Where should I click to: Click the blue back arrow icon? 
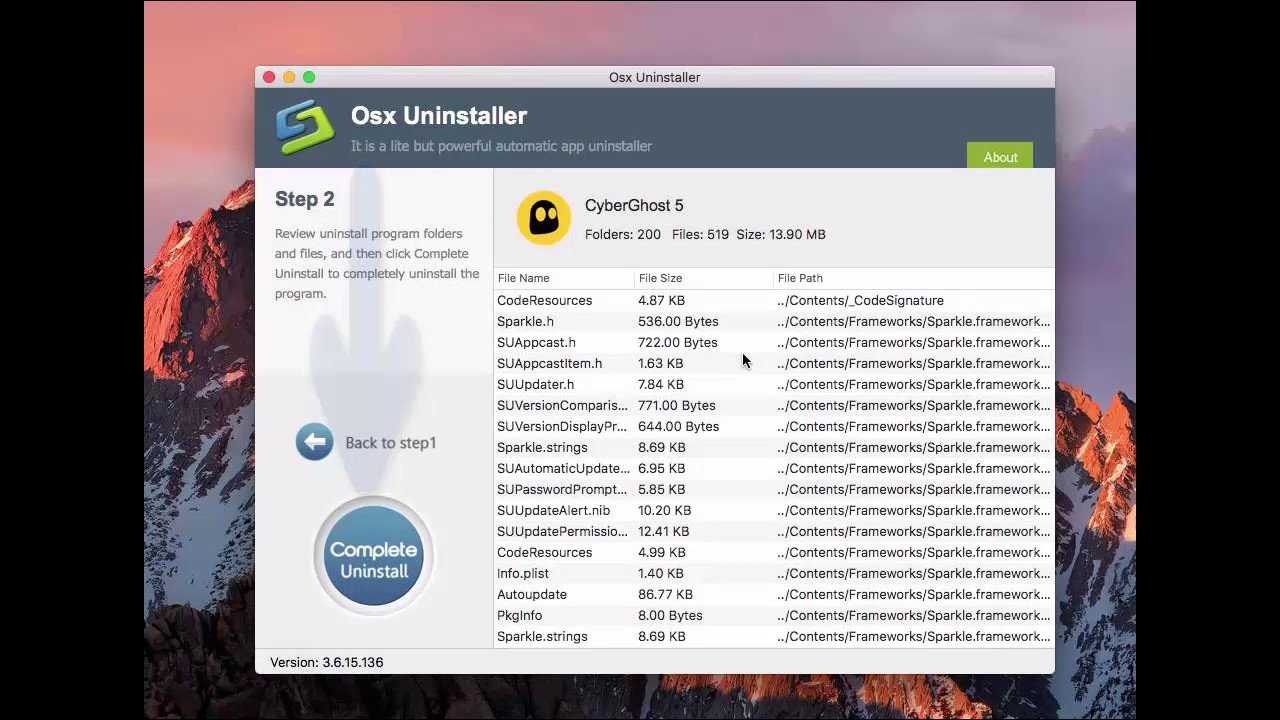point(314,442)
